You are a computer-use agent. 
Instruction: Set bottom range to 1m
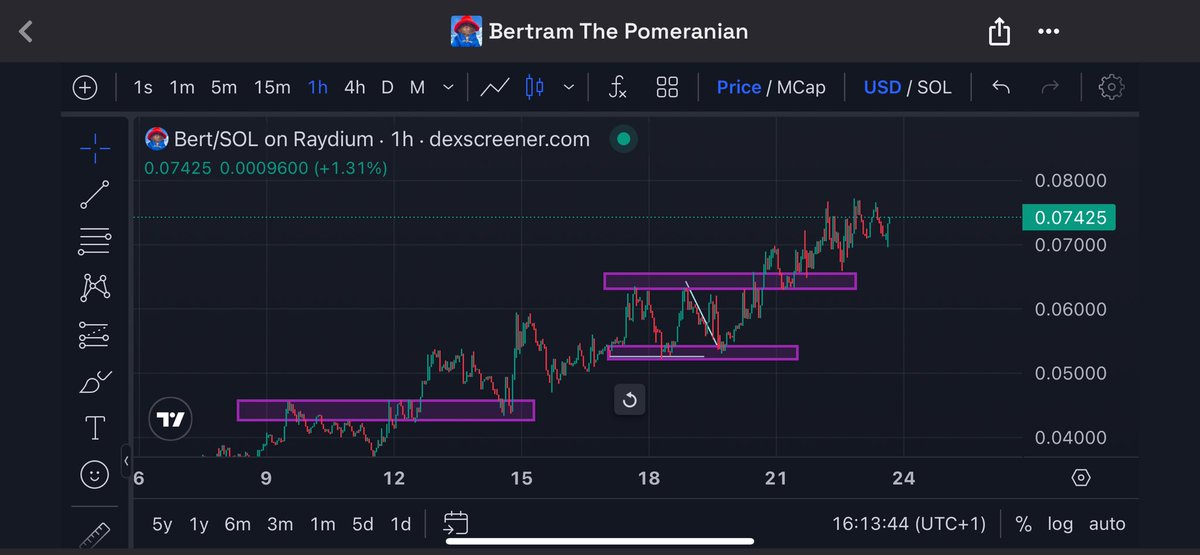(323, 524)
